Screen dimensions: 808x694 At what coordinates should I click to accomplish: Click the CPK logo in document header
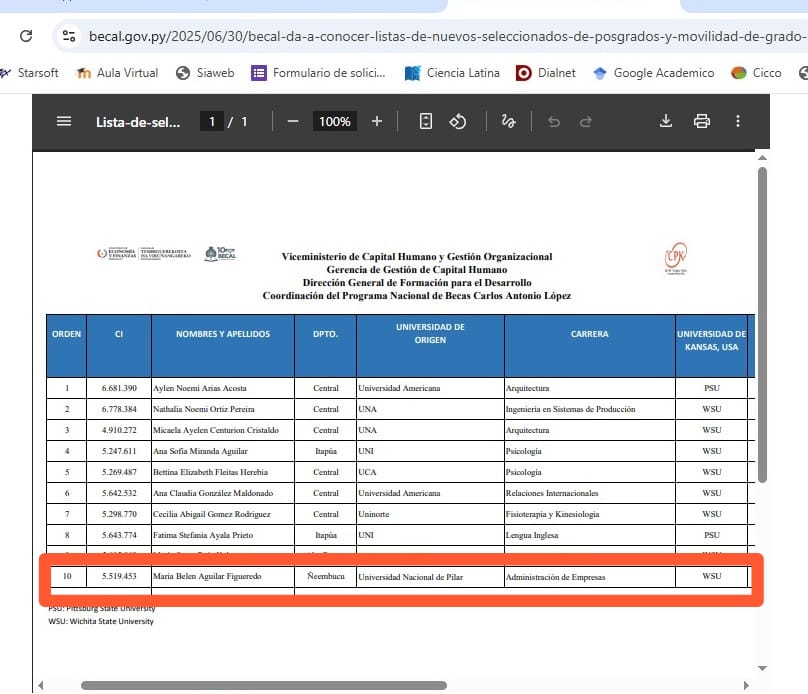click(676, 257)
